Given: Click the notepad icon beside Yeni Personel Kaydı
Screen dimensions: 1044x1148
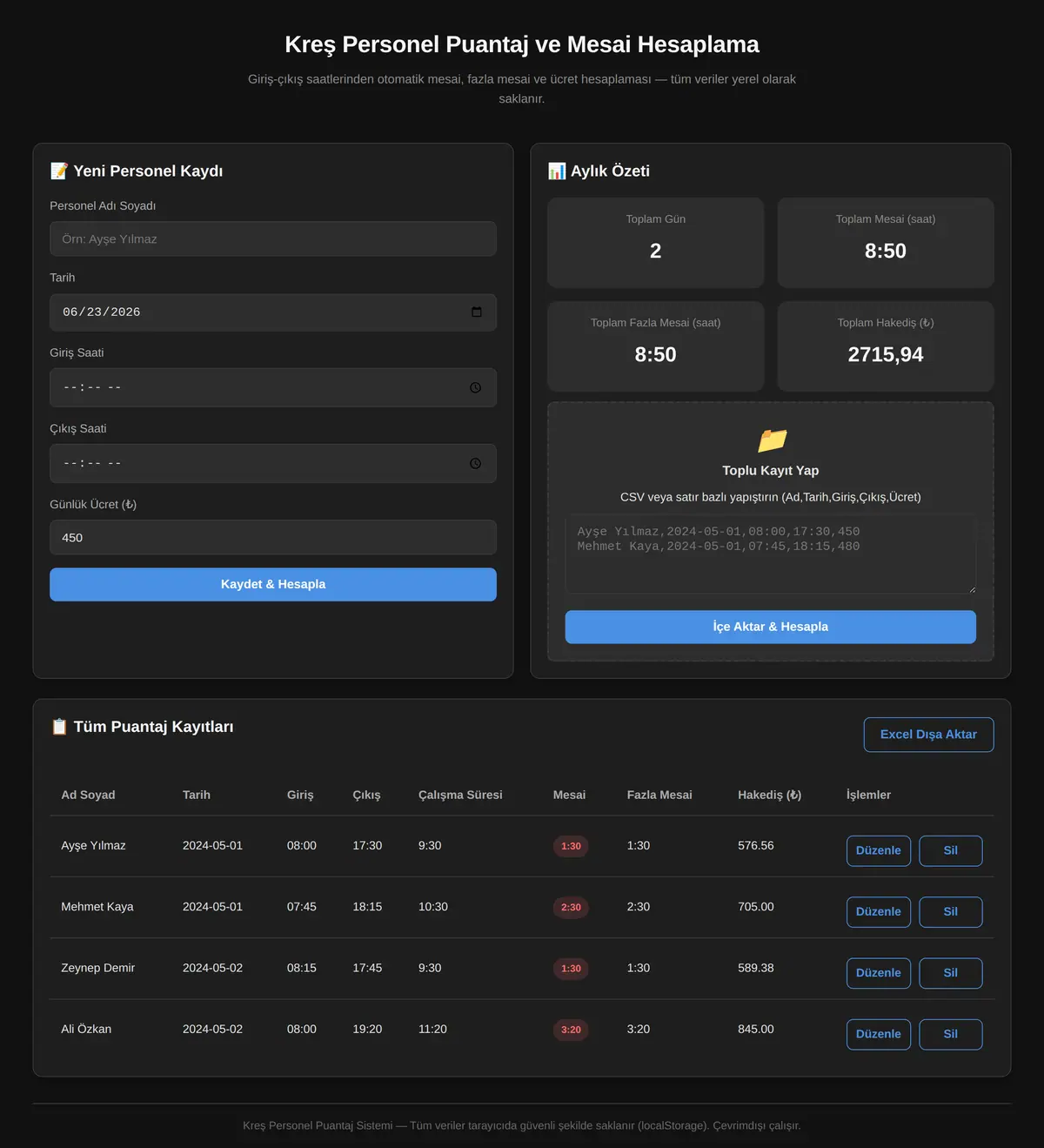Looking at the screenshot, I should [x=59, y=171].
